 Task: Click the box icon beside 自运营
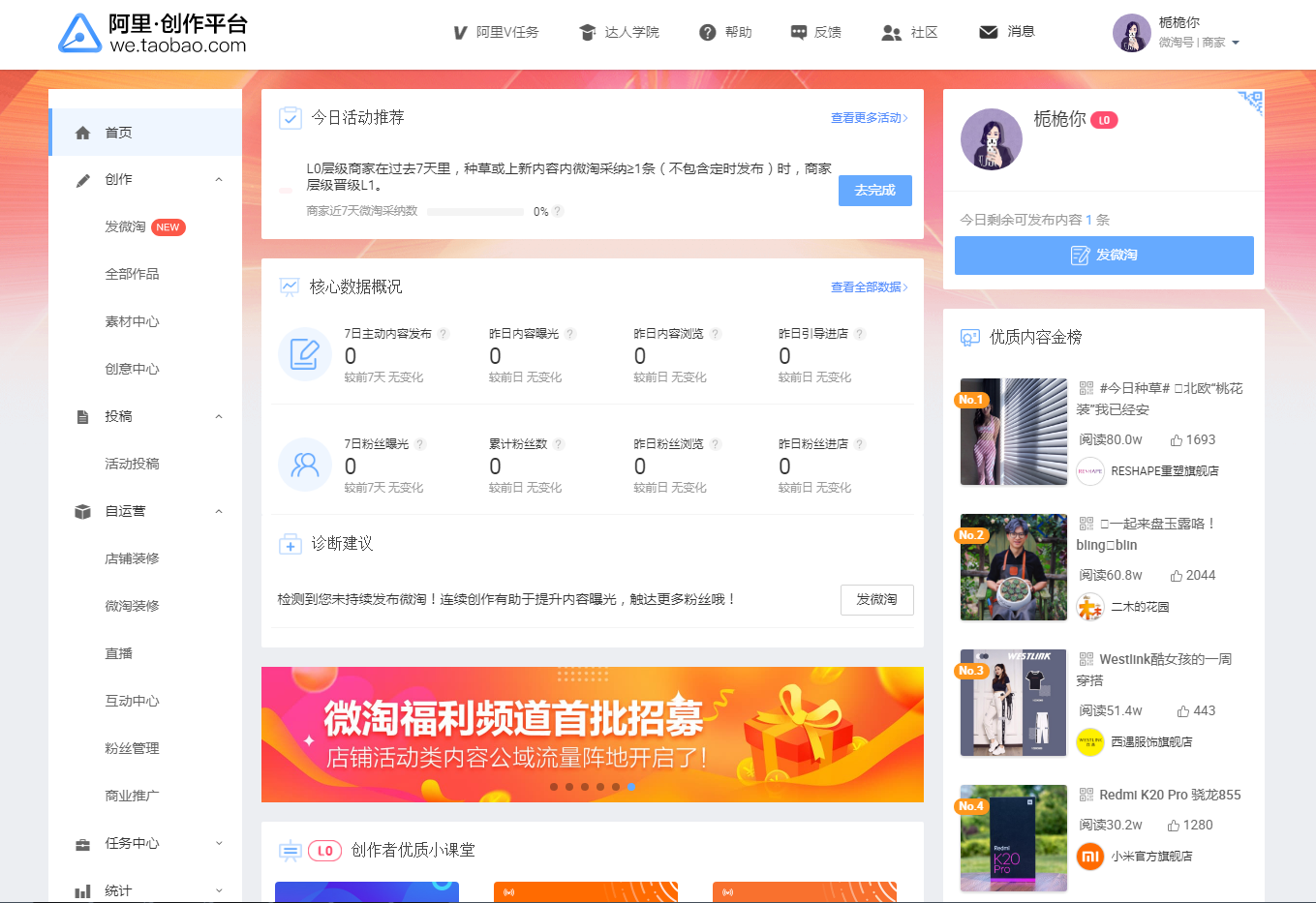pos(83,512)
